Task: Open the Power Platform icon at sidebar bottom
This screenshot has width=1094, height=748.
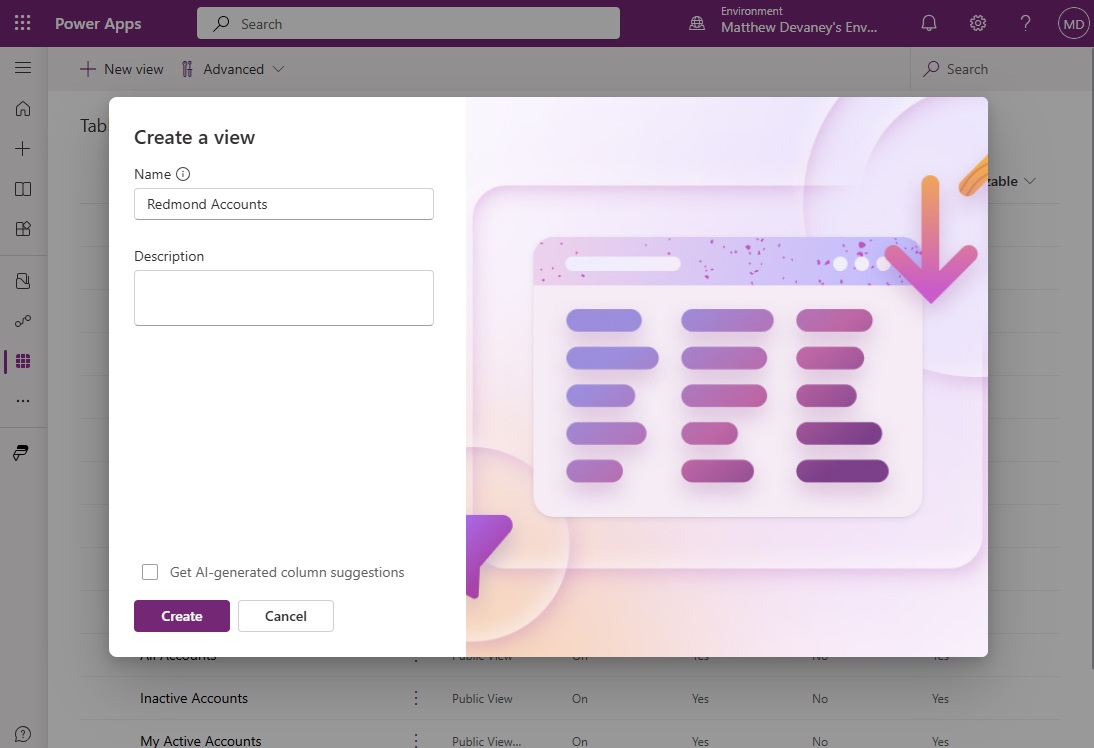Action: 23,452
